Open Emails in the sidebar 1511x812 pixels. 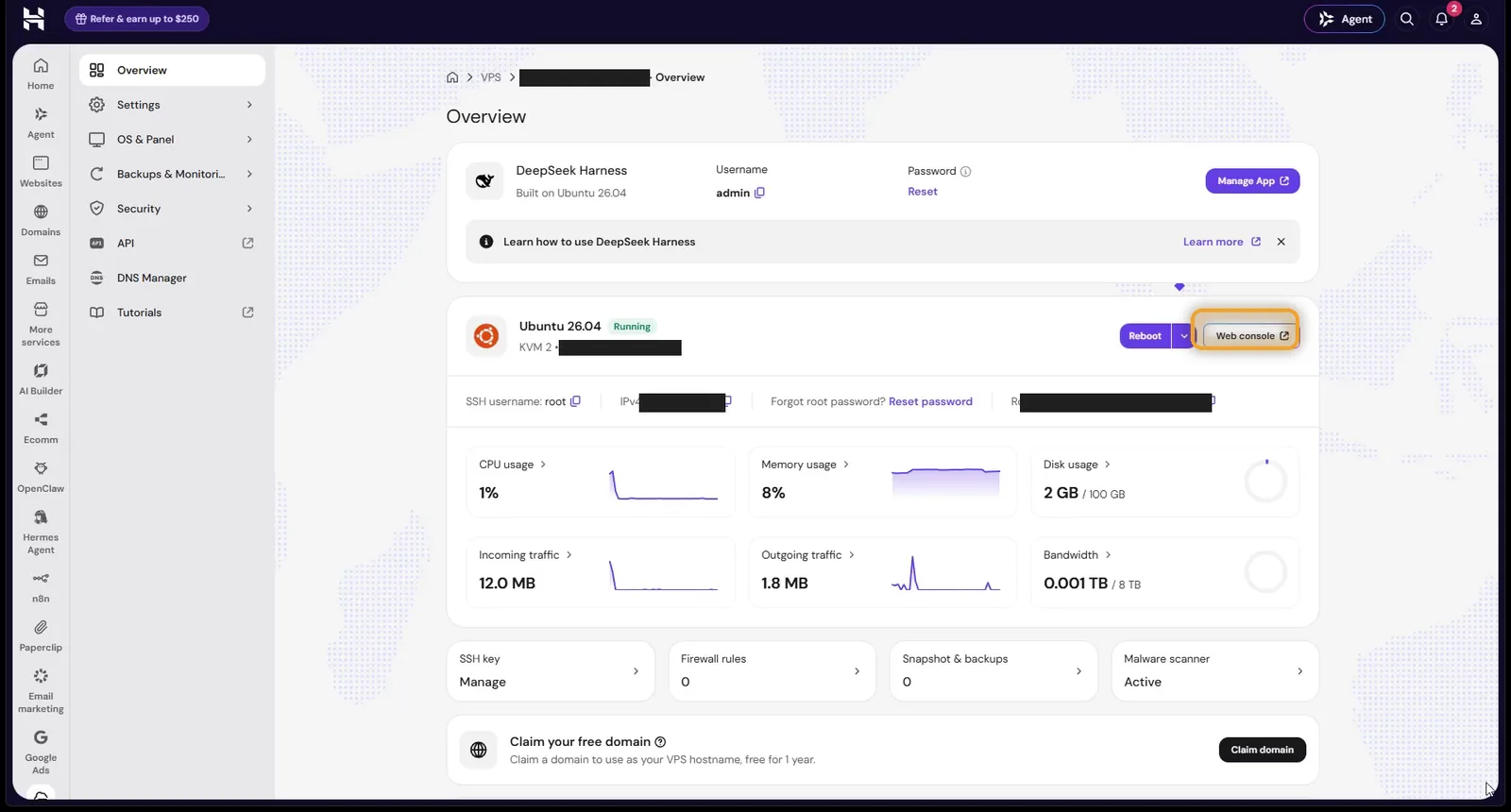tap(41, 269)
